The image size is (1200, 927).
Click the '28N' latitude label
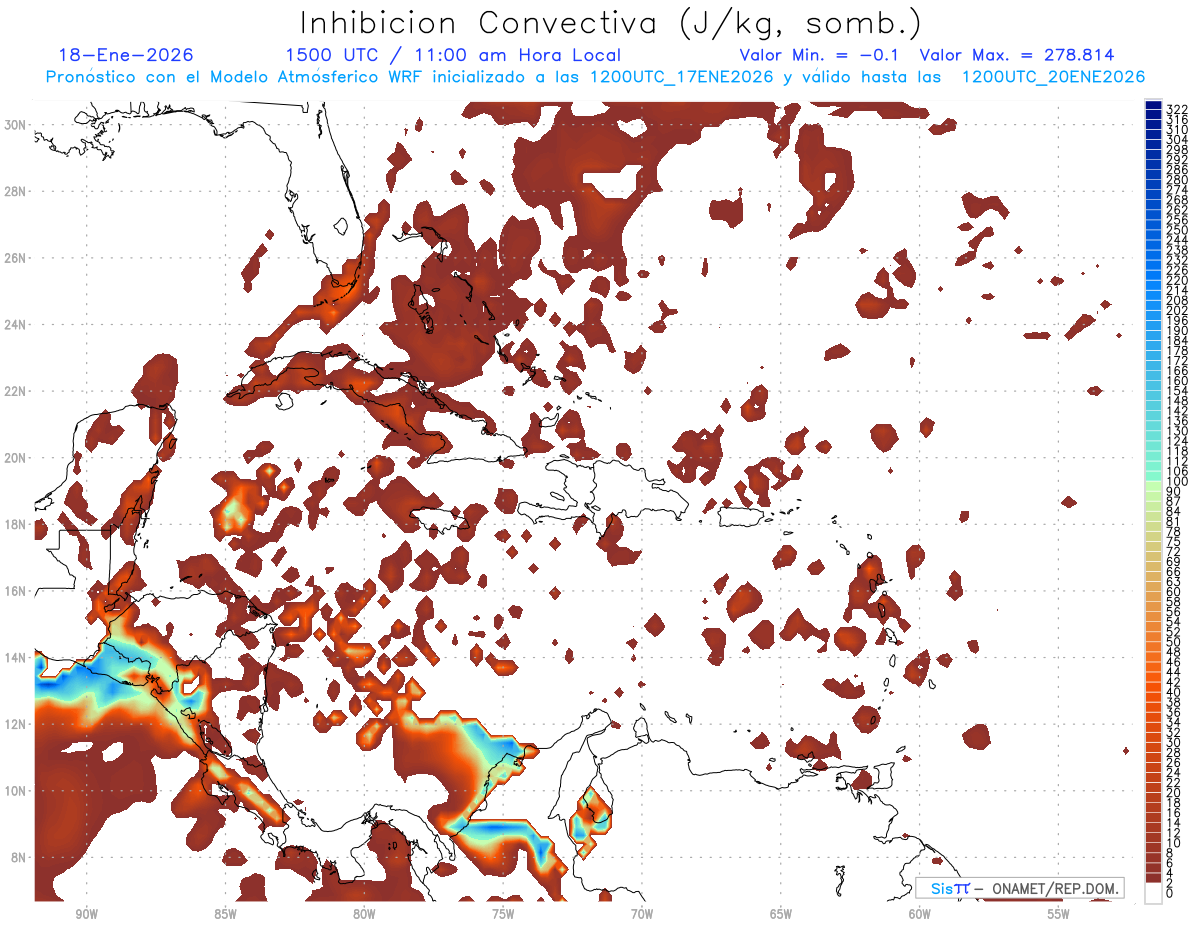coord(16,191)
